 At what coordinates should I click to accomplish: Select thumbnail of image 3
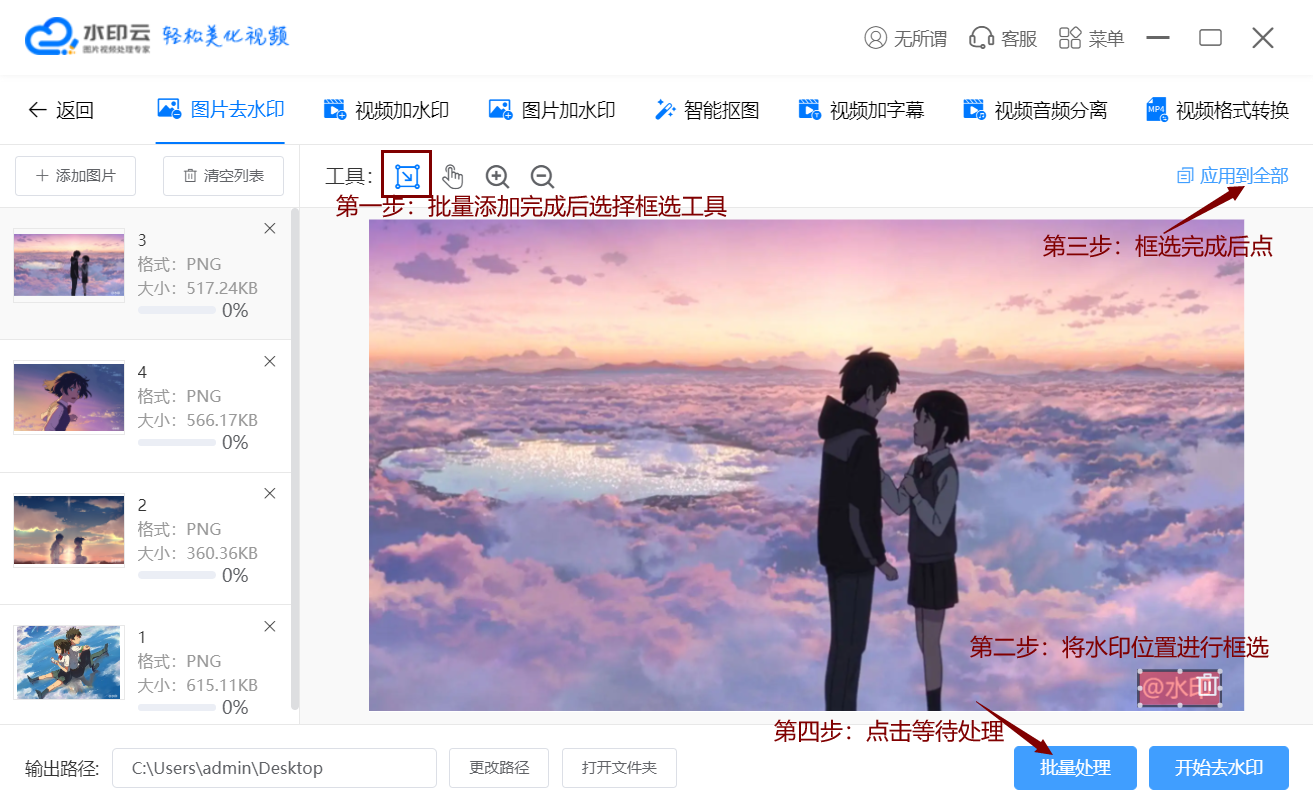(69, 265)
